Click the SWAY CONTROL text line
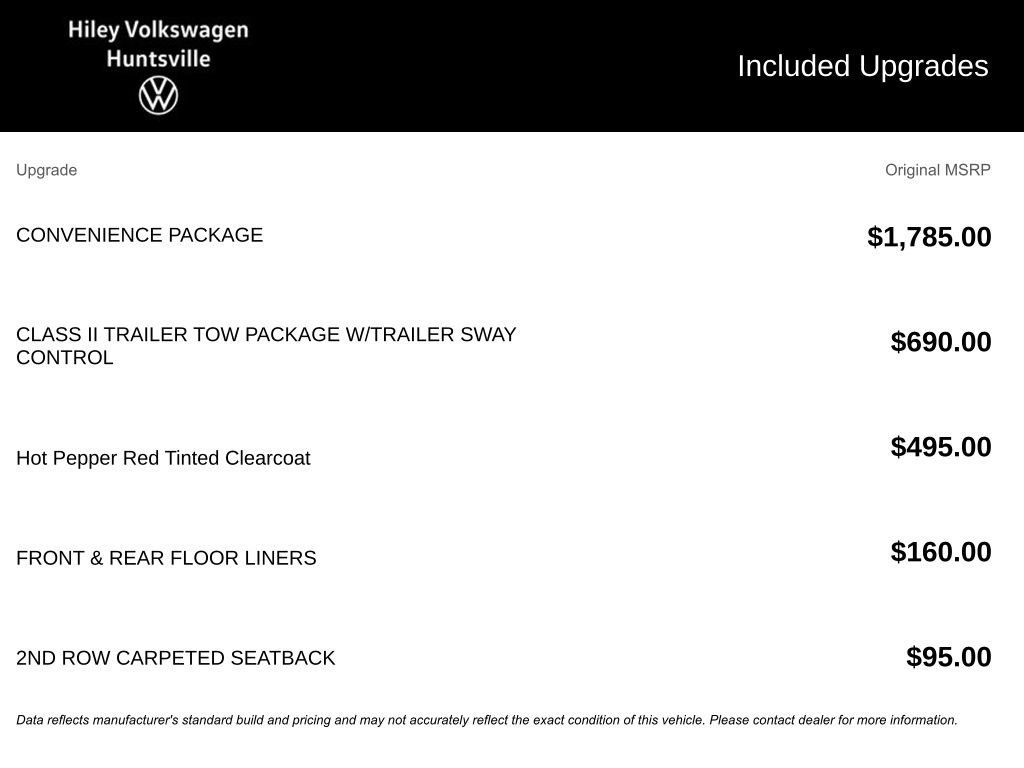 click(65, 358)
